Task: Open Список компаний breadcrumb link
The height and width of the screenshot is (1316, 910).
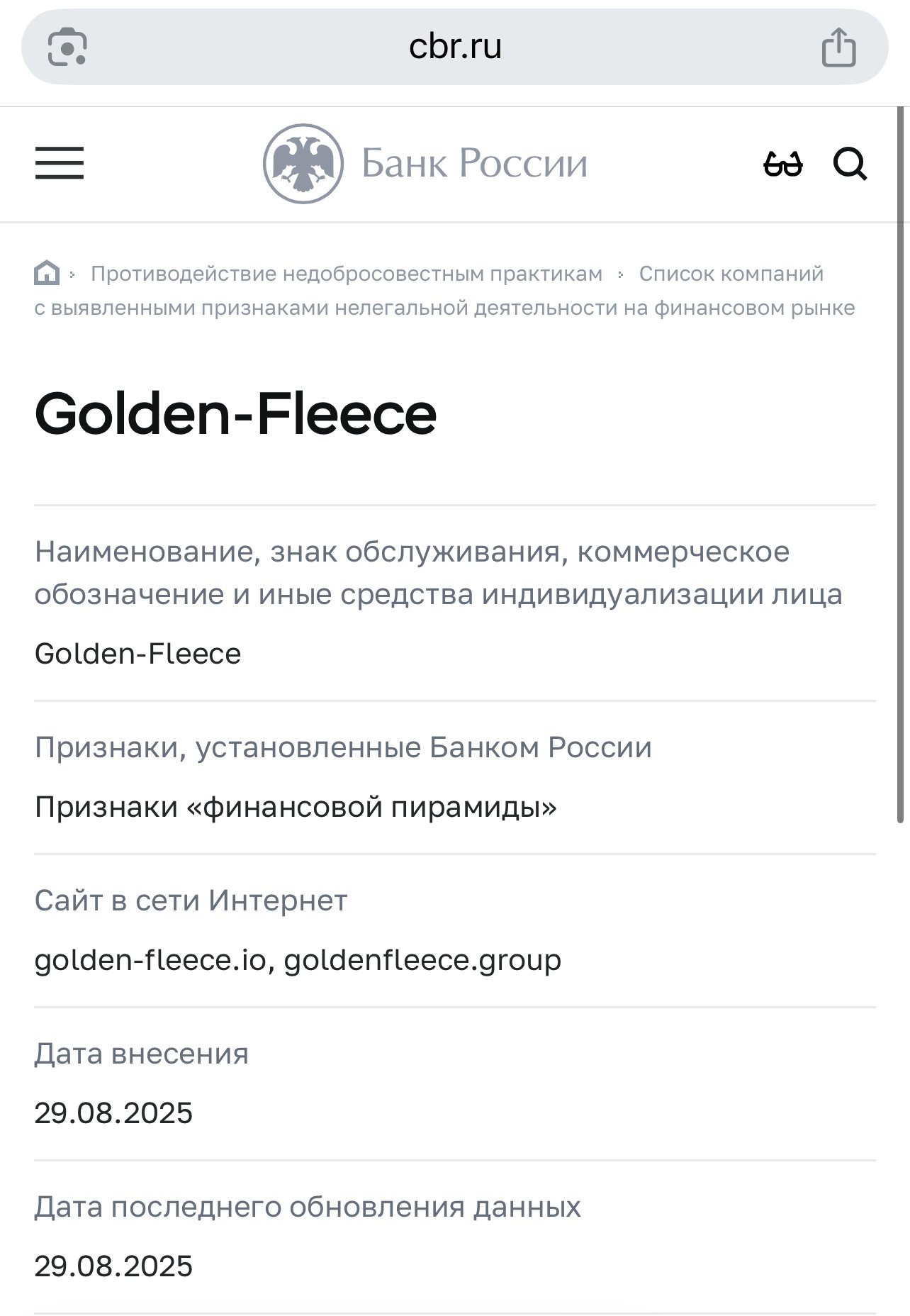Action: tap(731, 274)
